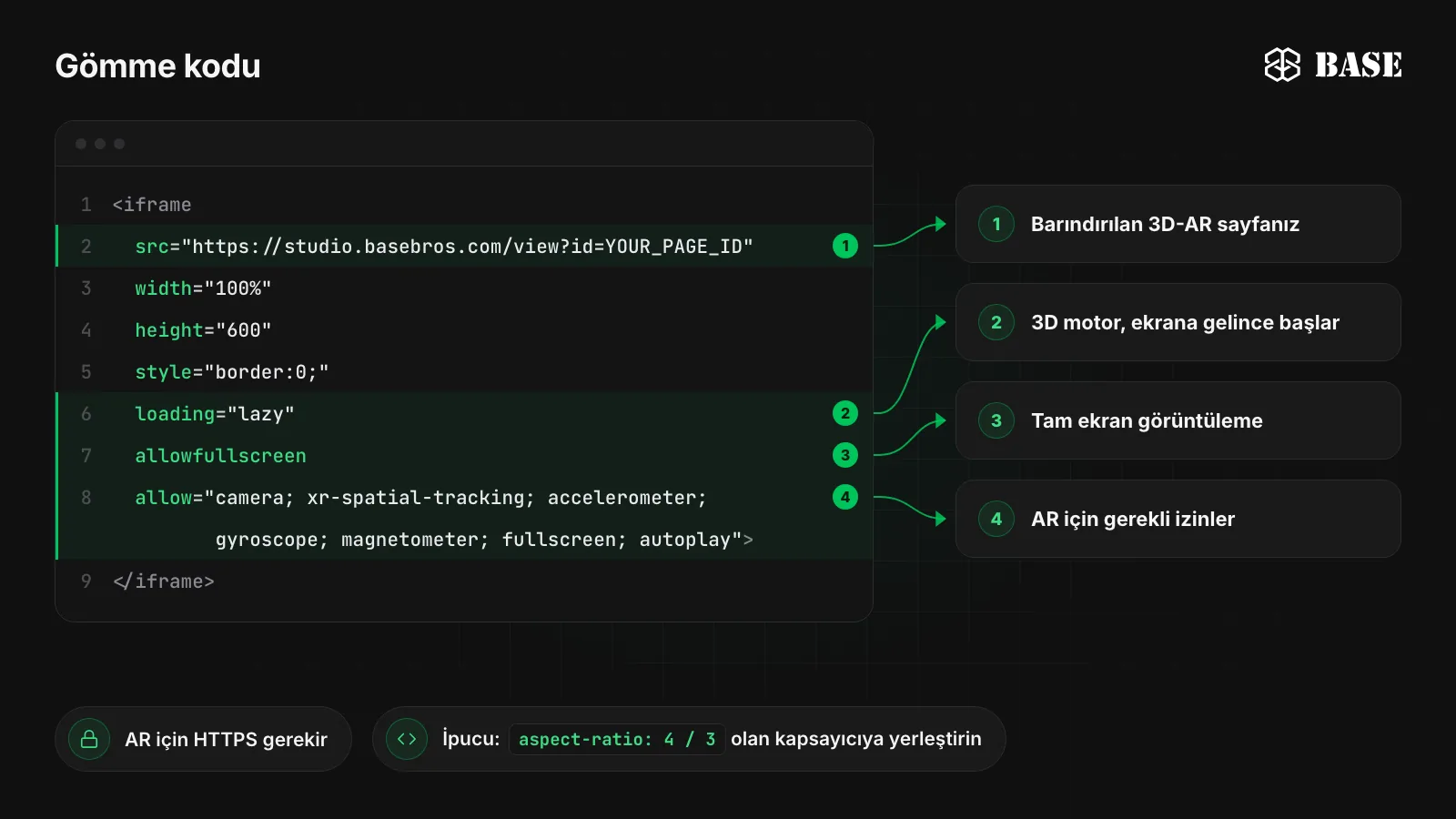
Task: Click the code brackets icon beside İpucu
Action: (x=407, y=739)
